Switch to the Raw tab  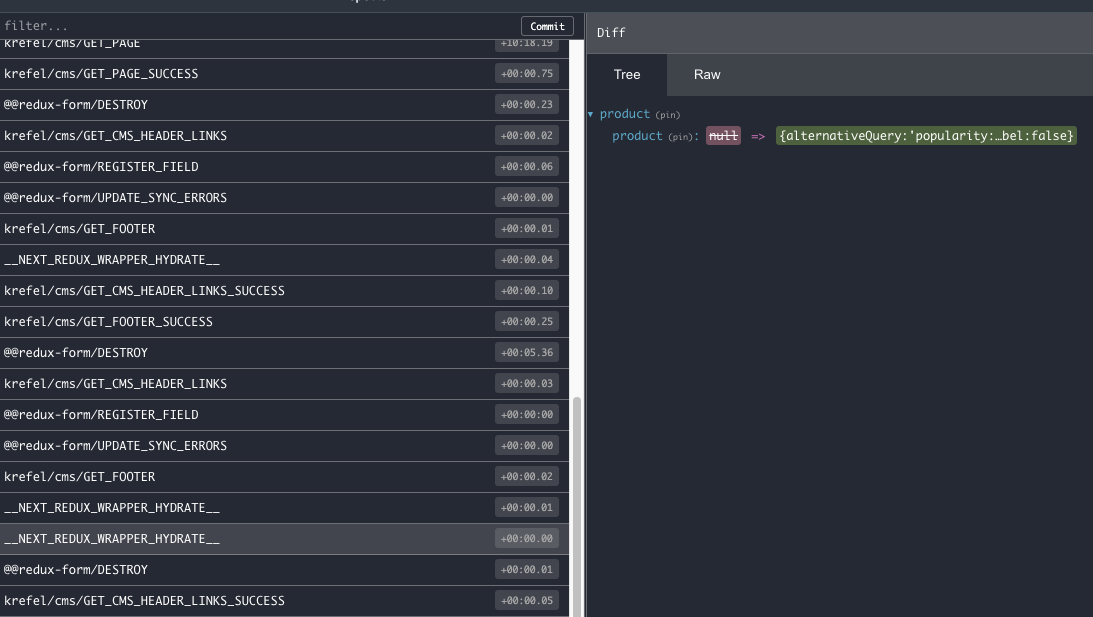coord(707,75)
